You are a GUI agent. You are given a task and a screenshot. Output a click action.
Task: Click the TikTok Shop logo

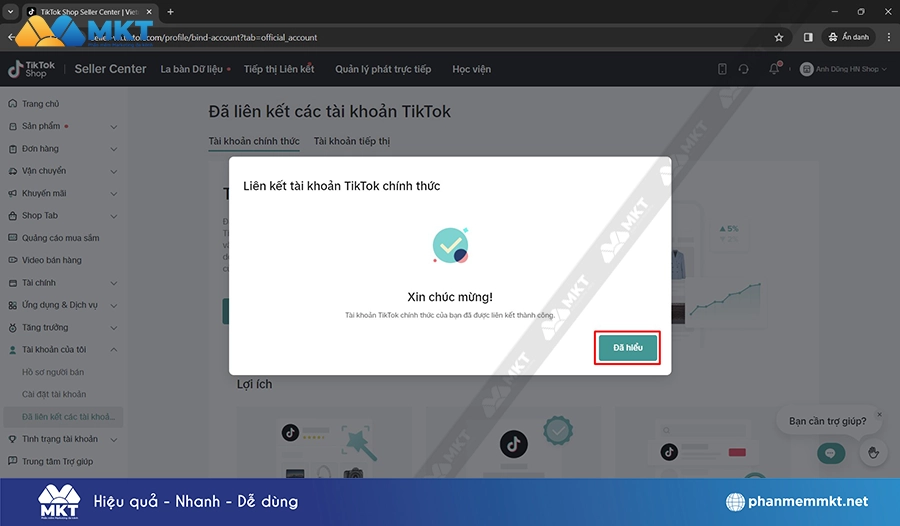click(30, 69)
